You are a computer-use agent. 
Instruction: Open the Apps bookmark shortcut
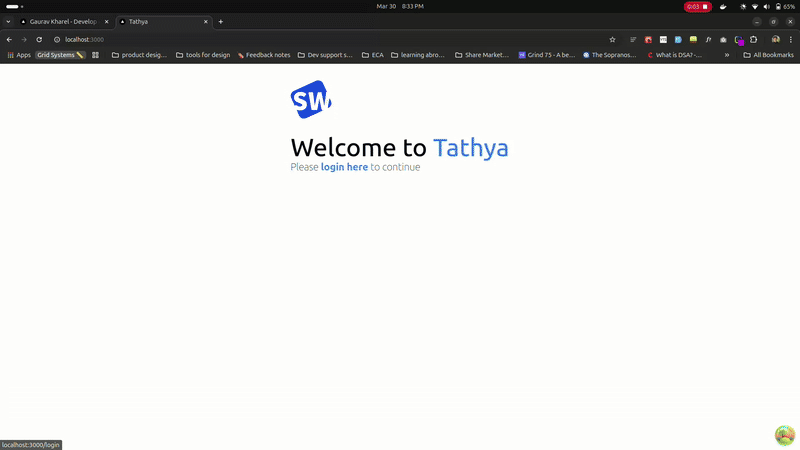[x=19, y=55]
